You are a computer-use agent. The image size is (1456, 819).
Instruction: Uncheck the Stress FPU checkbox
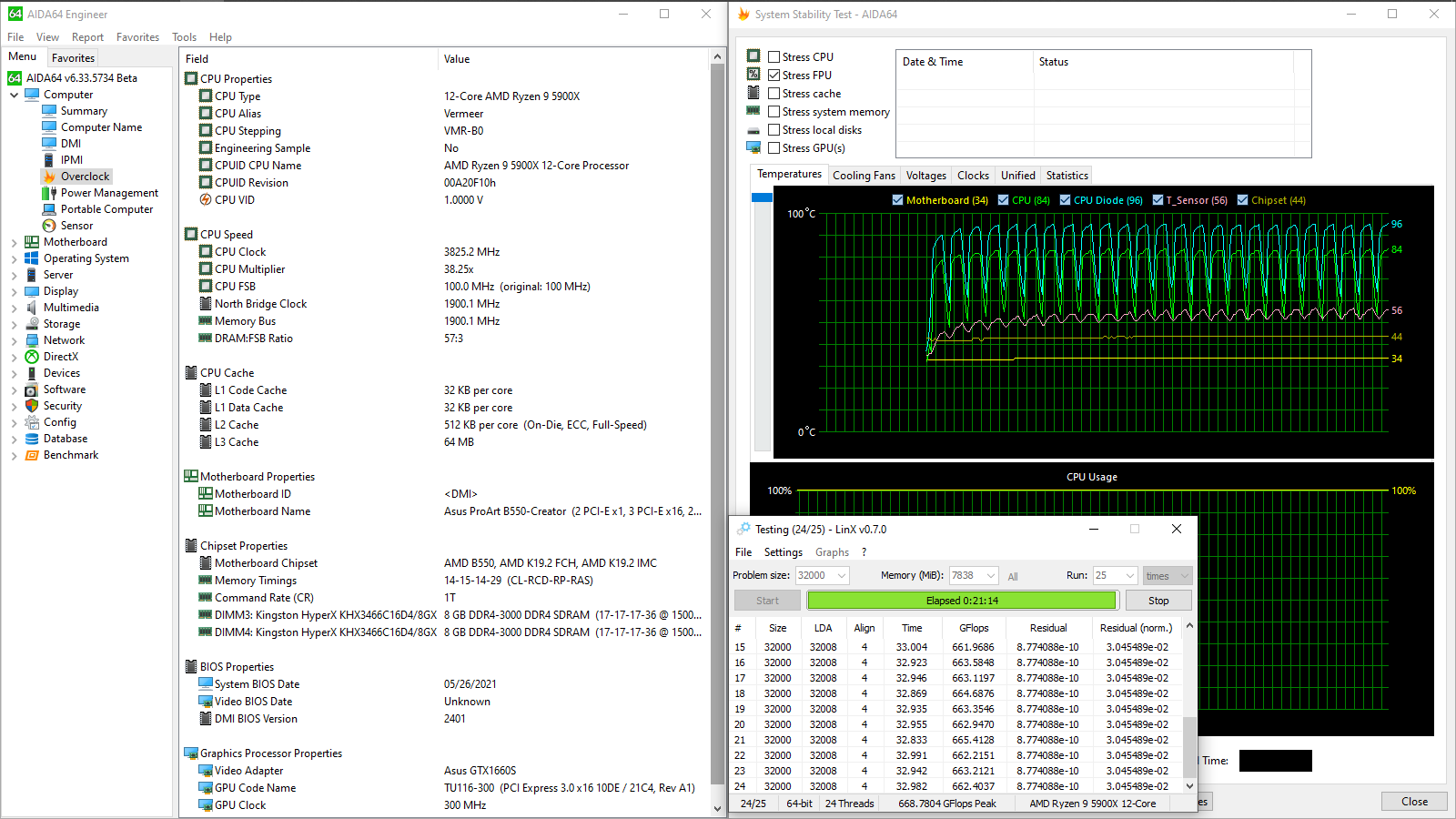tap(774, 76)
